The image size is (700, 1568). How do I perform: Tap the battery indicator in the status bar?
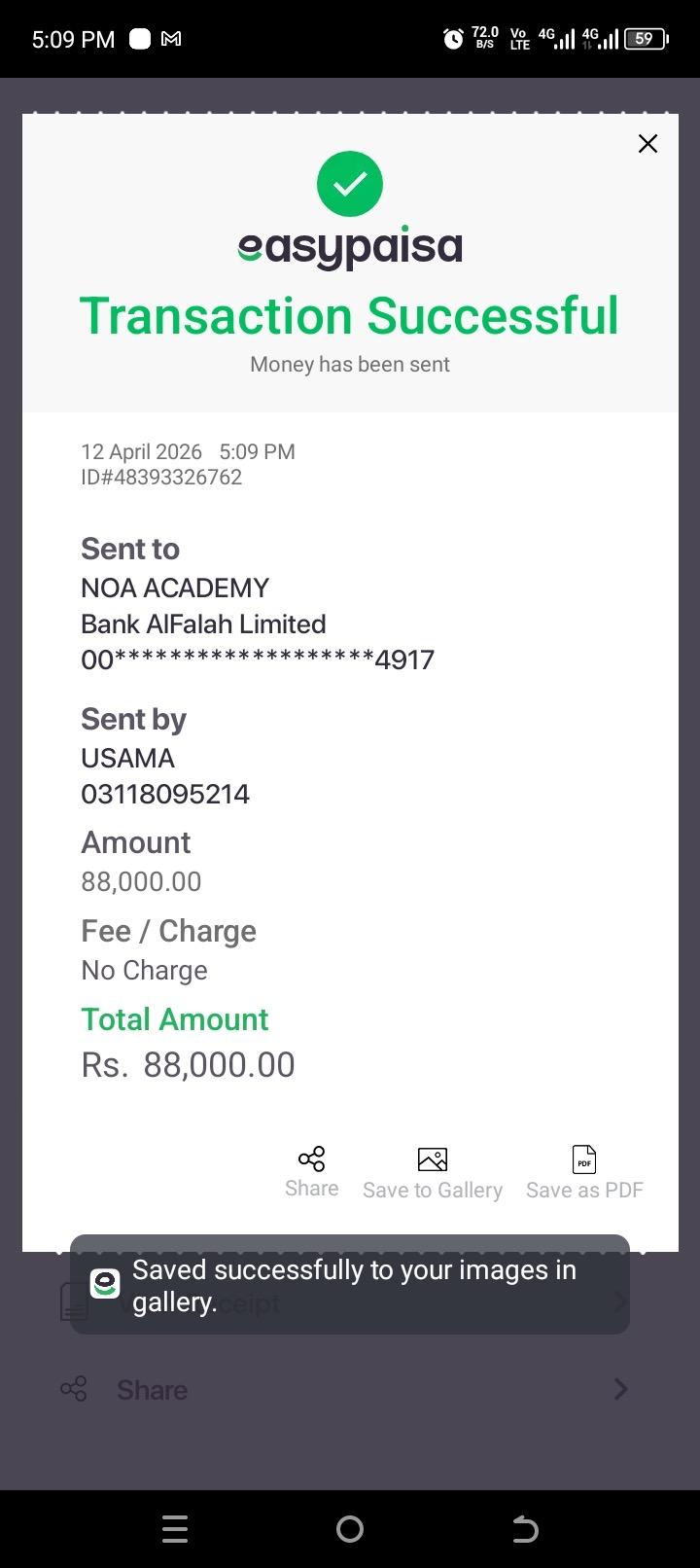pos(646,39)
